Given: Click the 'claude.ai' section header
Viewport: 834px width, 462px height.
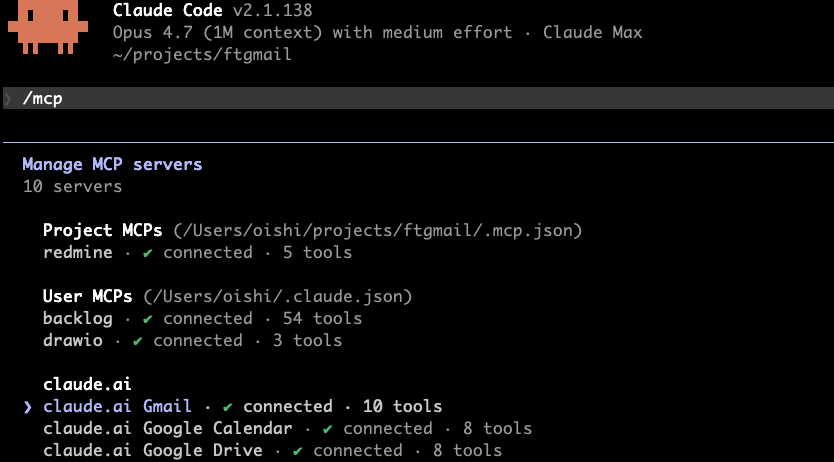Looking at the screenshot, I should 87,384.
